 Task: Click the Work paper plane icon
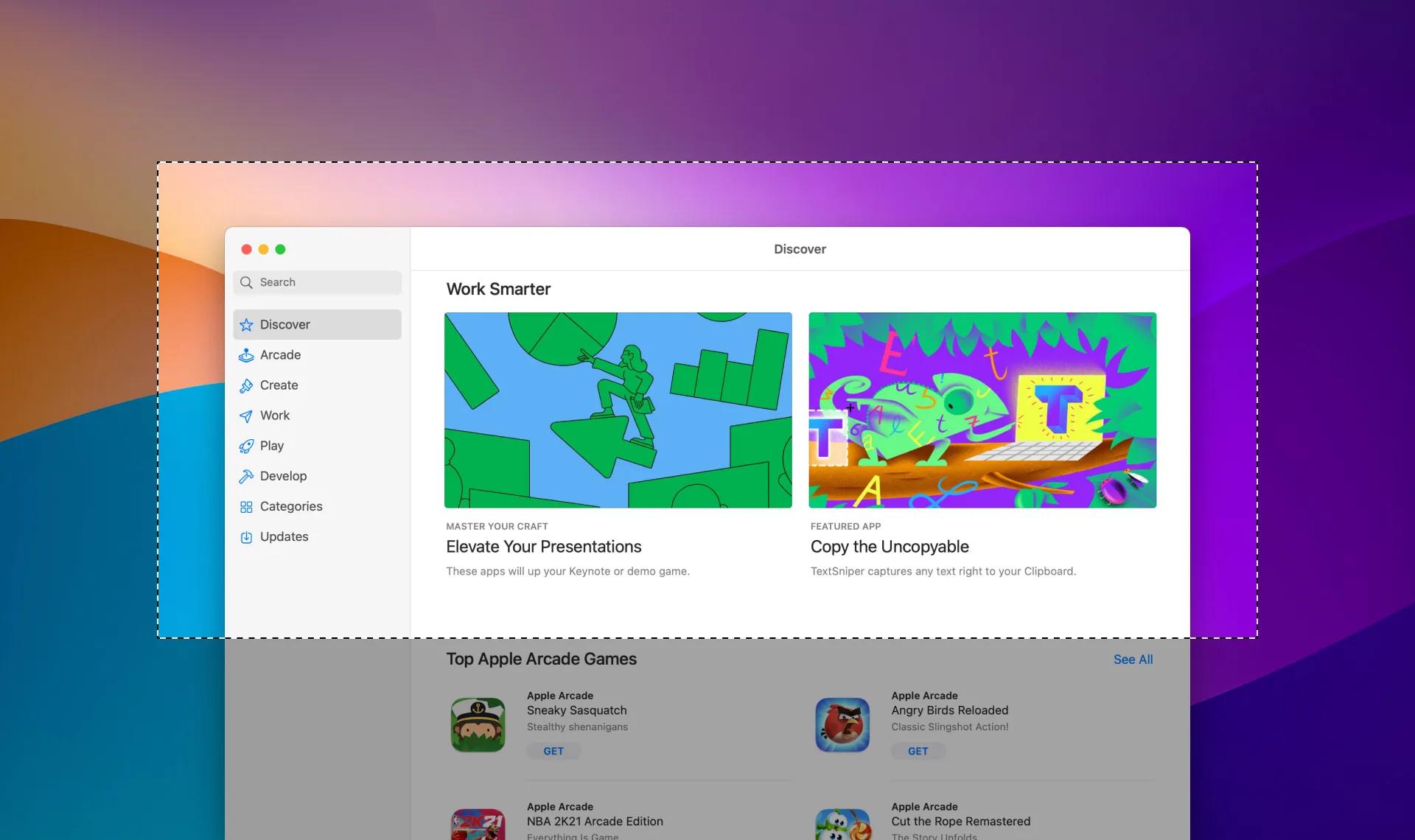point(246,416)
